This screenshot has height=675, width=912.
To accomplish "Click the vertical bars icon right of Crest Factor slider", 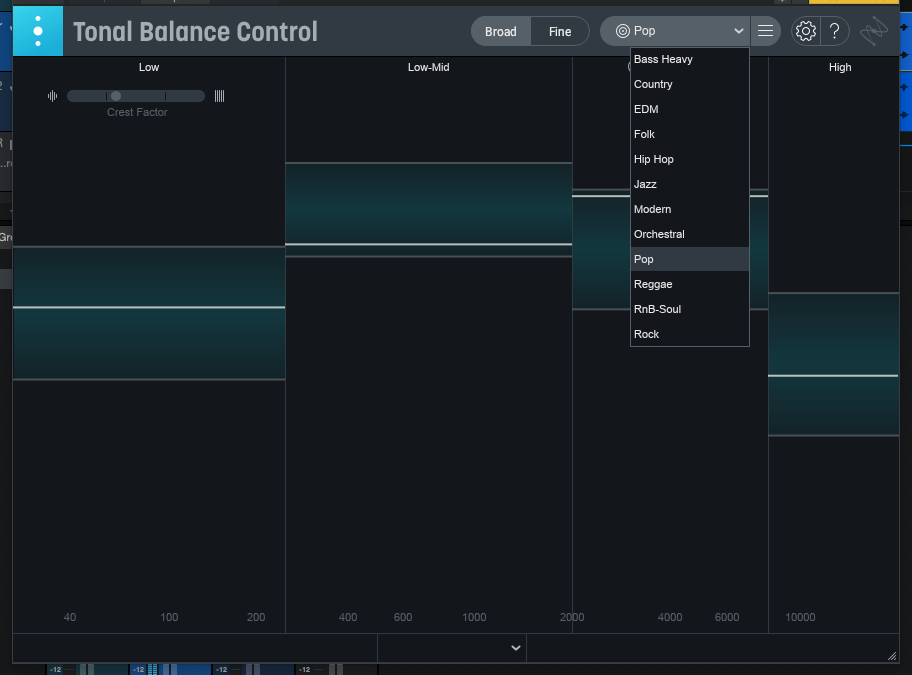I will pyautogui.click(x=219, y=95).
